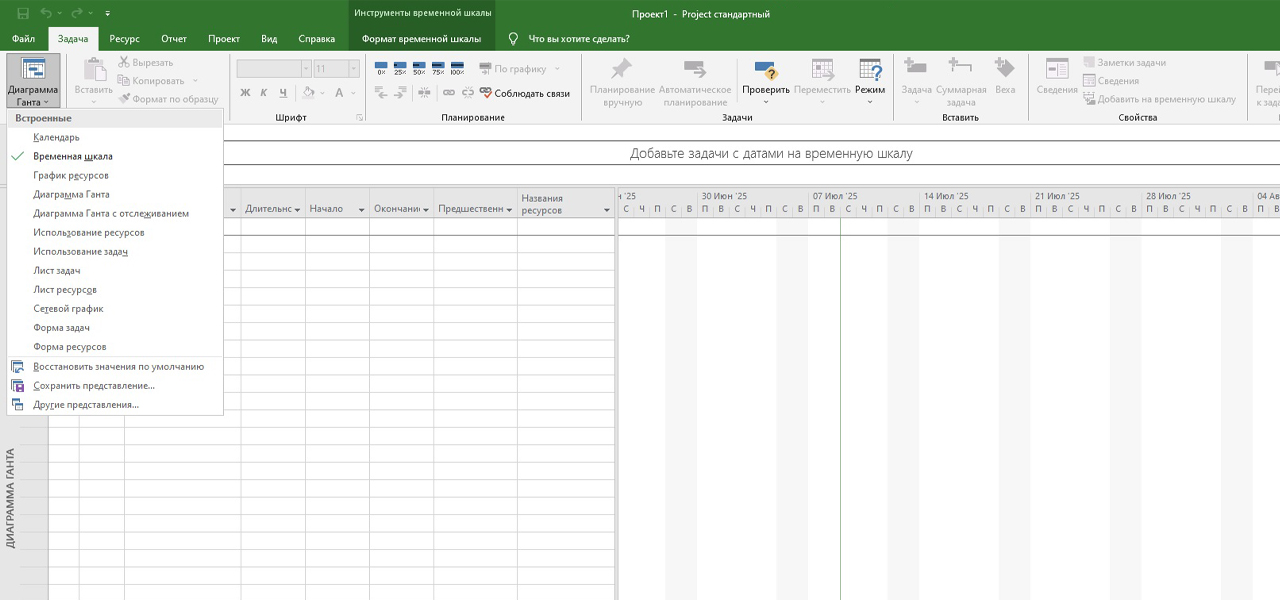Click the Диаграмма Ганта view button
Viewport: 1280px width, 600px height.
pyautogui.click(x=33, y=81)
